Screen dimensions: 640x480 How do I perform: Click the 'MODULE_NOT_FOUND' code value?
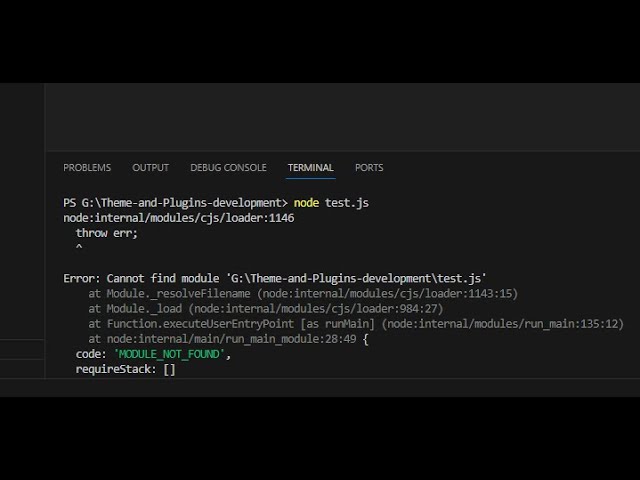coord(169,354)
